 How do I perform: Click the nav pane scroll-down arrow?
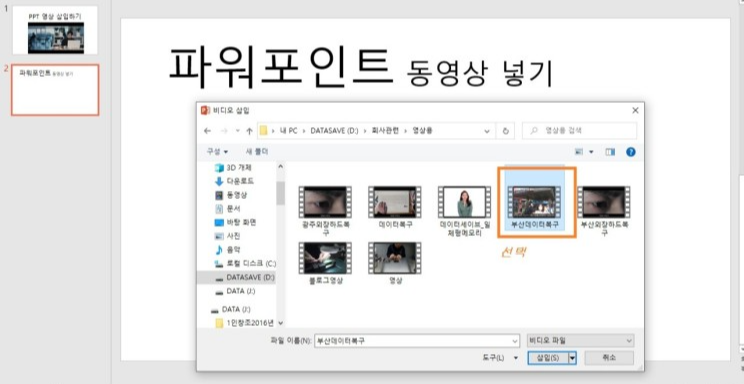[x=280, y=323]
